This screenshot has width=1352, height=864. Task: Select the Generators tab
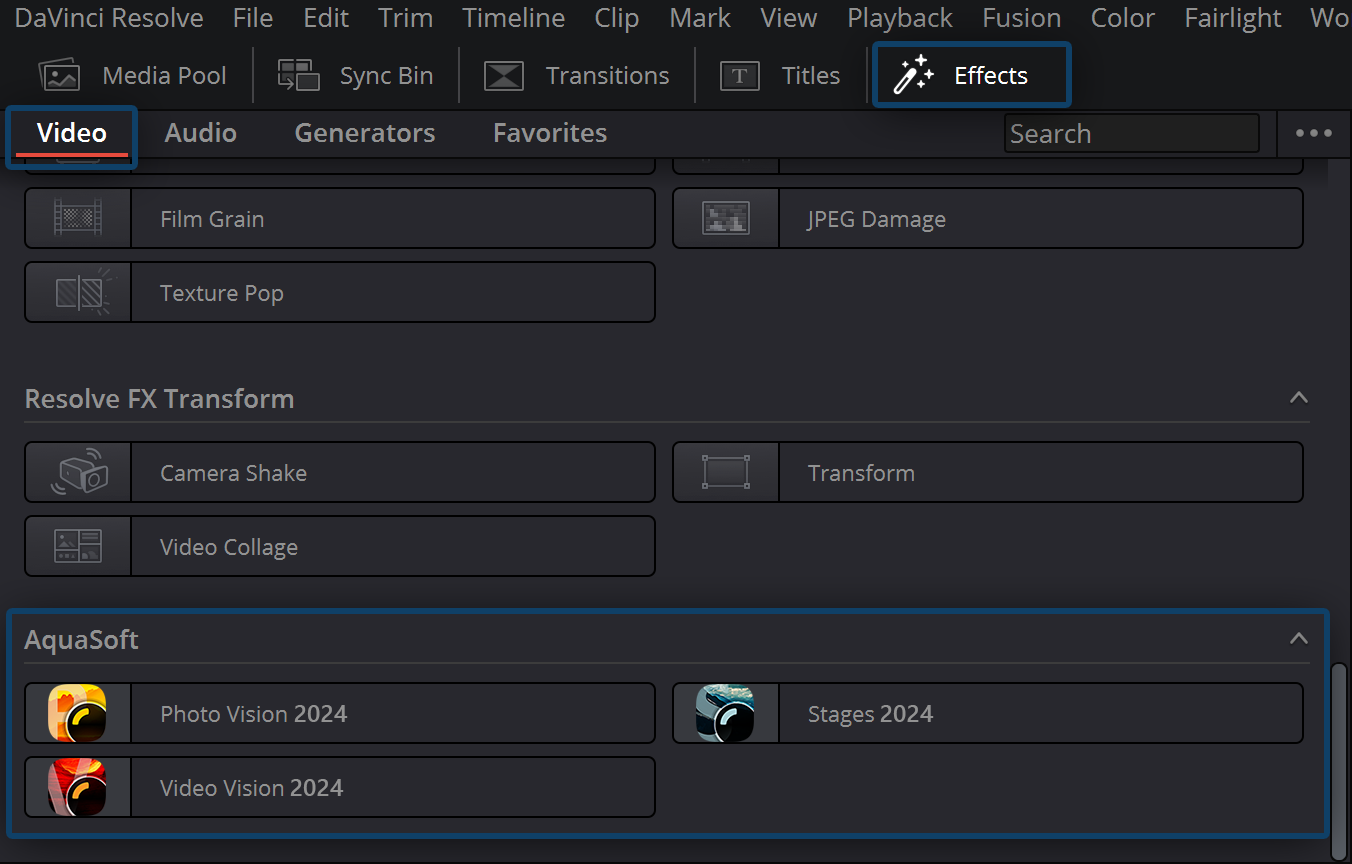364,132
